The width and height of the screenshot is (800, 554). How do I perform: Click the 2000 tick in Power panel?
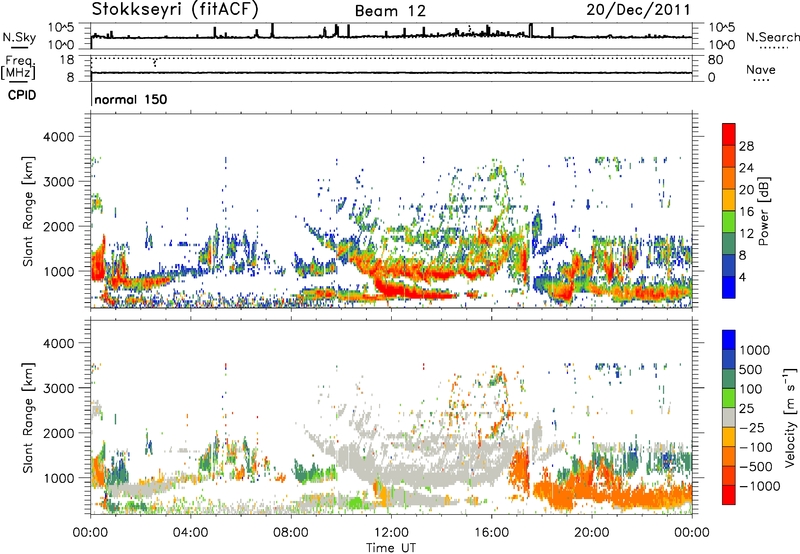point(59,226)
